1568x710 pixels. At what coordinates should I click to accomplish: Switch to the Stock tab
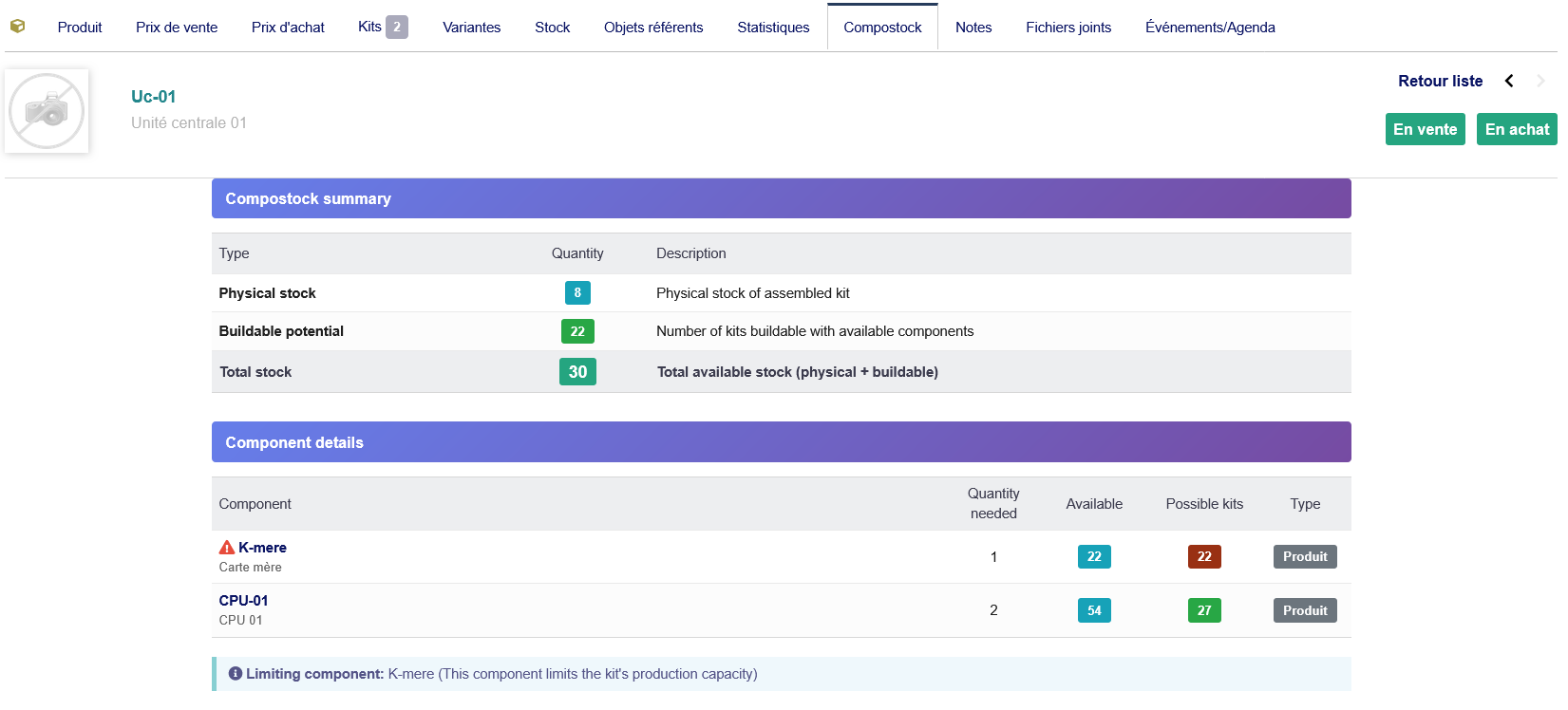pos(552,28)
